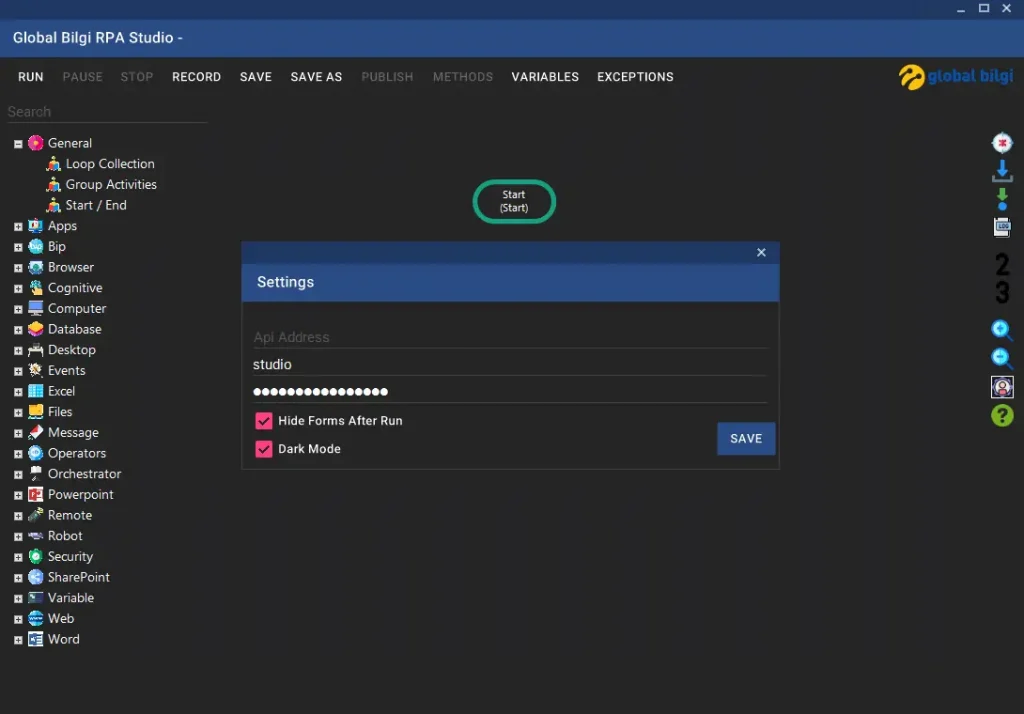The image size is (1024, 714).
Task: Click the global bilgi logo
Action: coord(955,76)
